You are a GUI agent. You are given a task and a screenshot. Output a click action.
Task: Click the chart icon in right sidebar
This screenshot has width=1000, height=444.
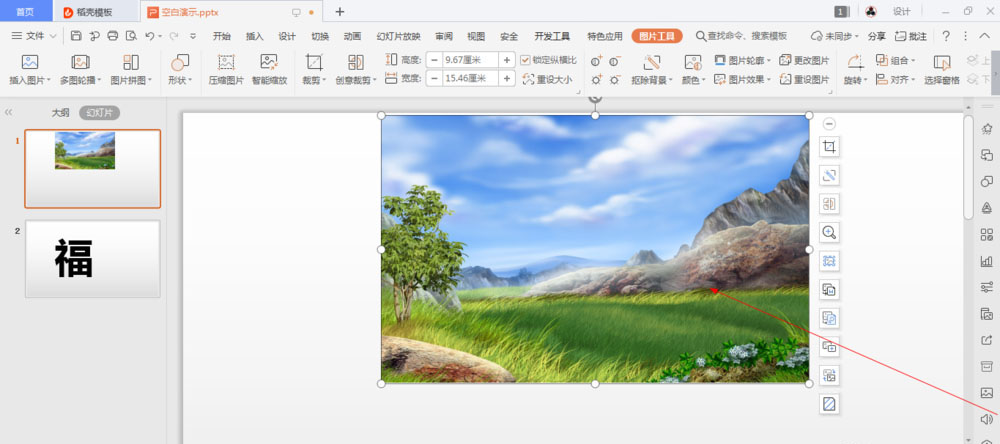987,261
